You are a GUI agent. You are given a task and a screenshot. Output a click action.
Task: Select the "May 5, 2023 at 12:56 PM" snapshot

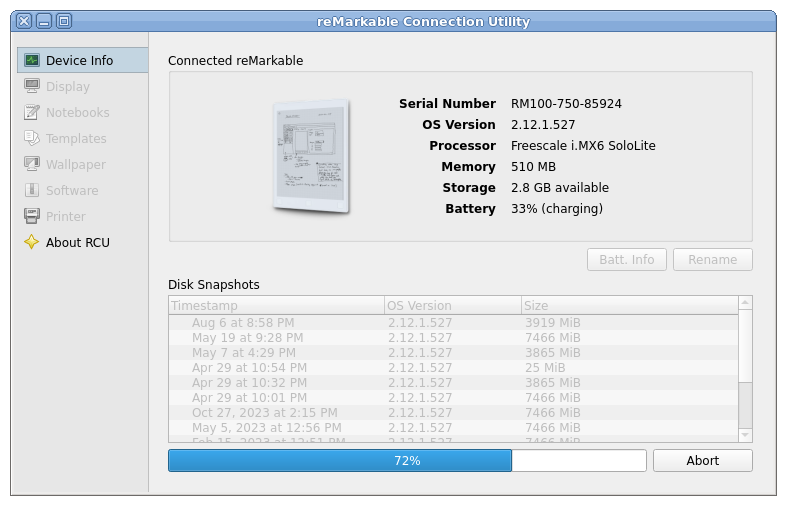(454, 428)
